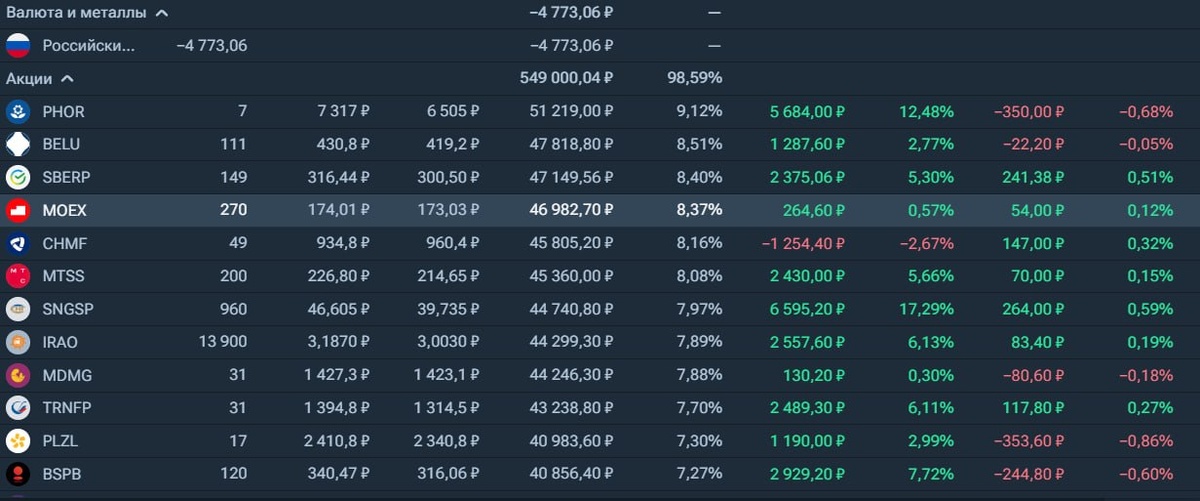Click the SBERP green logo icon
The height and width of the screenshot is (501, 1200).
[x=18, y=178]
